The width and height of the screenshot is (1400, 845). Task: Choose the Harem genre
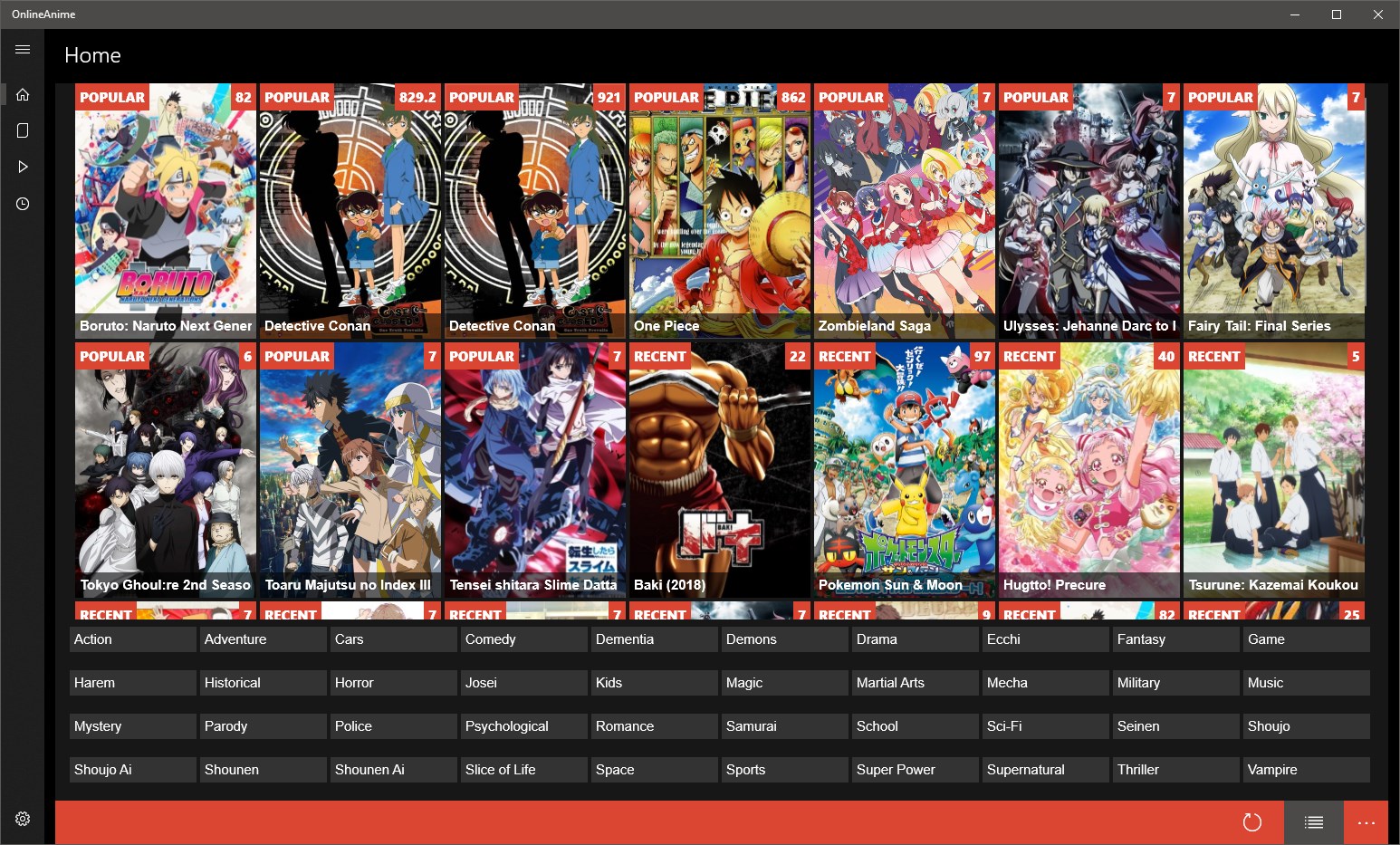coord(133,683)
